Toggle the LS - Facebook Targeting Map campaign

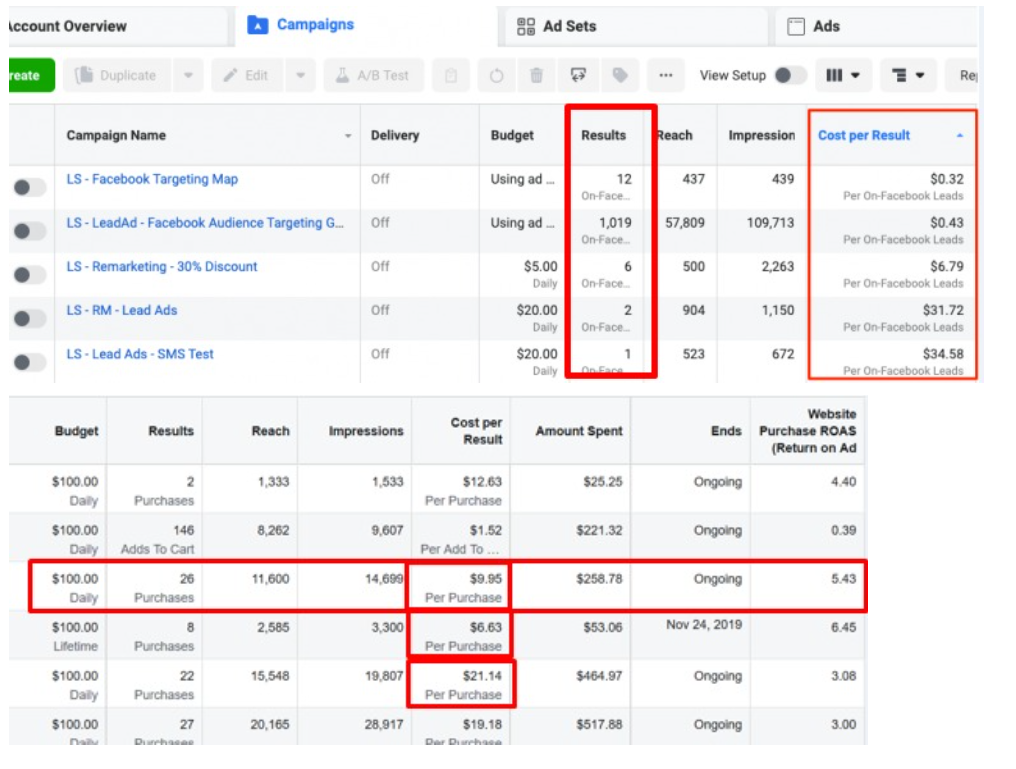tap(29, 187)
